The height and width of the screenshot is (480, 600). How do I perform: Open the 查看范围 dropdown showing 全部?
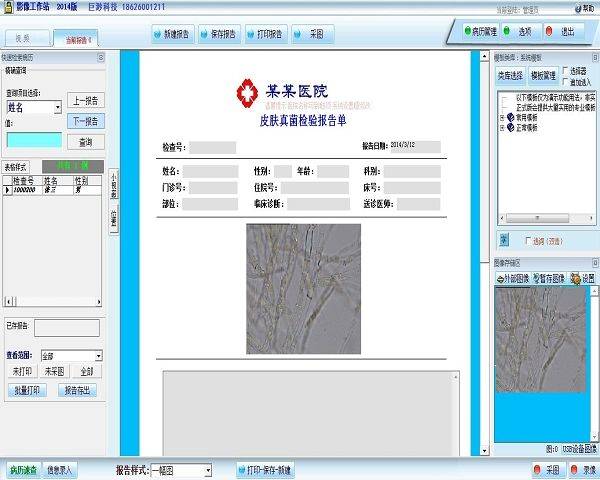(x=72, y=355)
